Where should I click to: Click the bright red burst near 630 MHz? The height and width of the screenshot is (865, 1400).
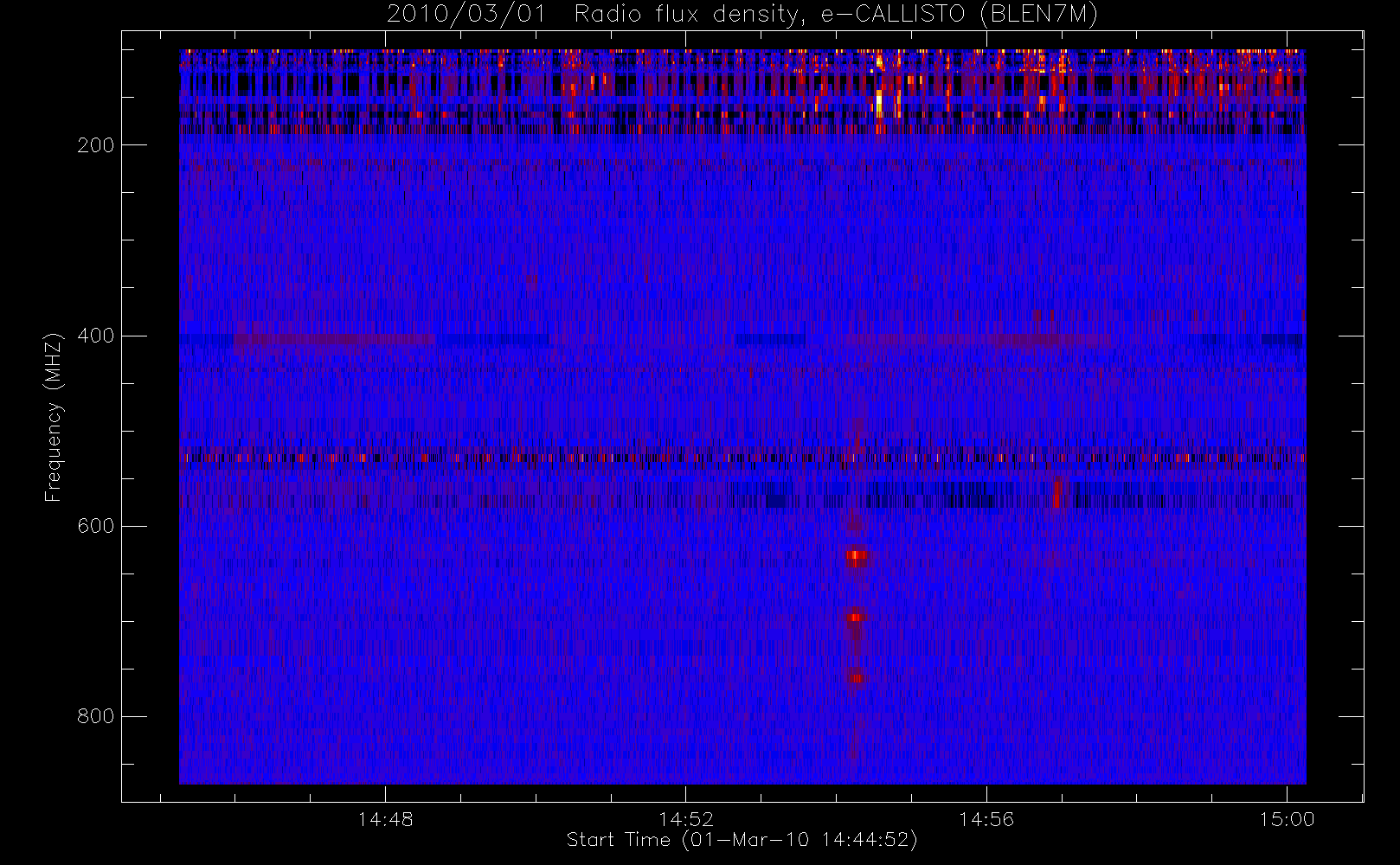coord(857,558)
